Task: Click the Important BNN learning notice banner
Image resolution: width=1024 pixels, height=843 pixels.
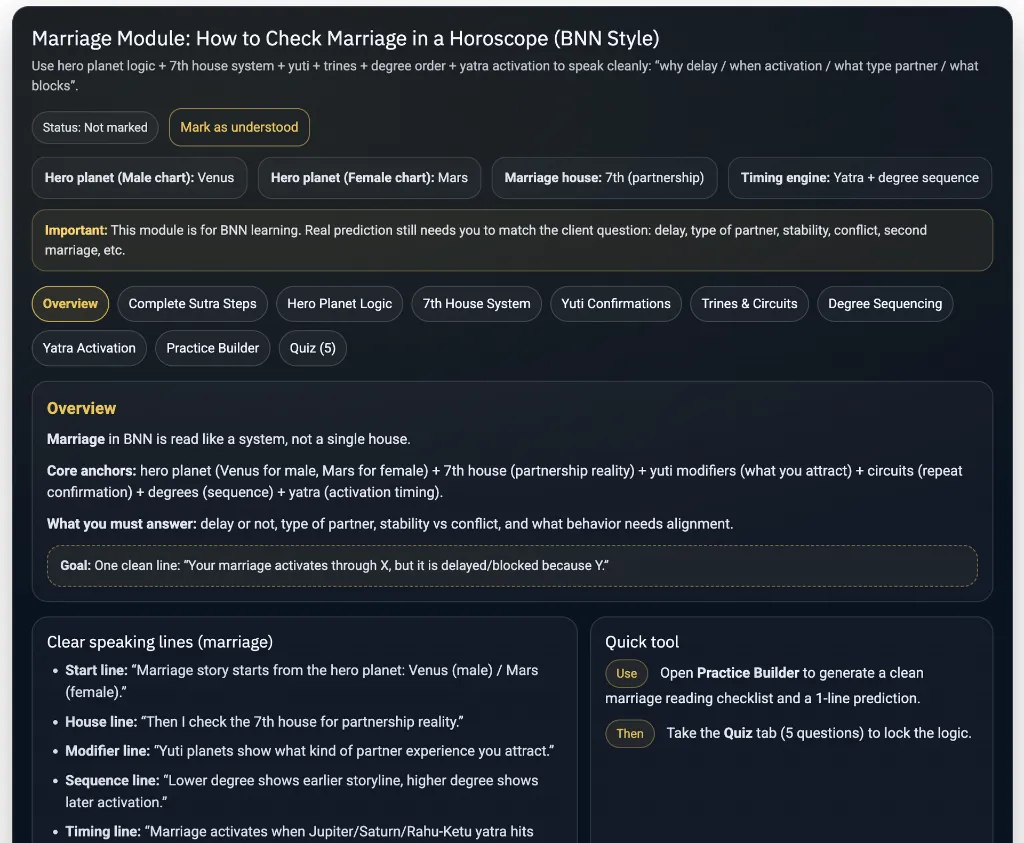Action: coord(512,239)
